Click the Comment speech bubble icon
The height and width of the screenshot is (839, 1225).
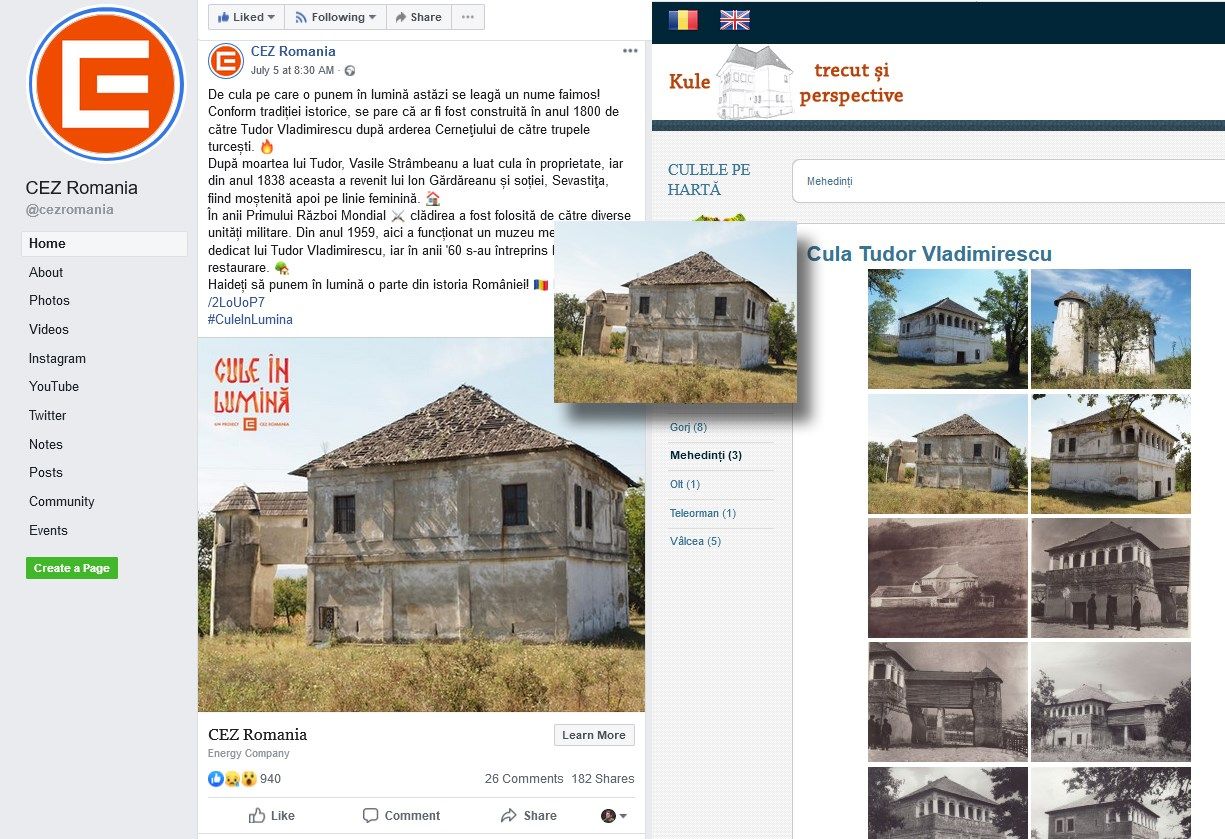tap(371, 815)
